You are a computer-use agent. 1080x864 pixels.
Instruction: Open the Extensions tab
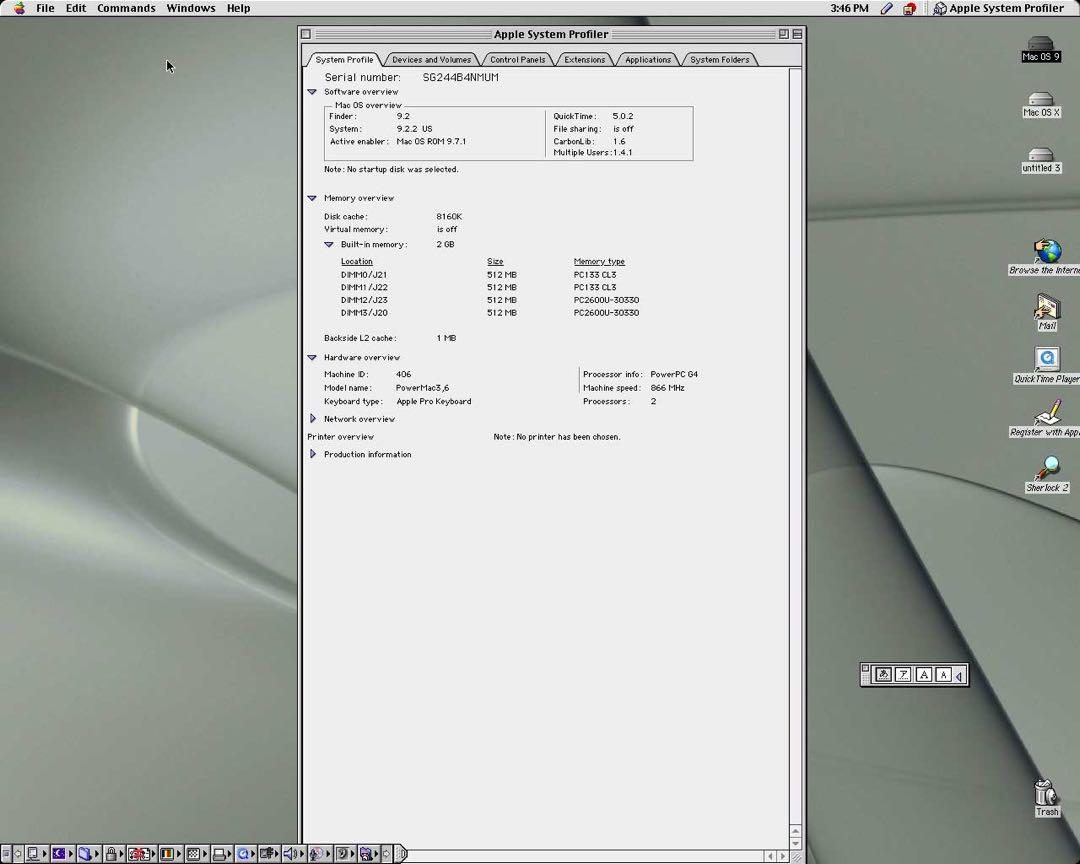pos(585,60)
